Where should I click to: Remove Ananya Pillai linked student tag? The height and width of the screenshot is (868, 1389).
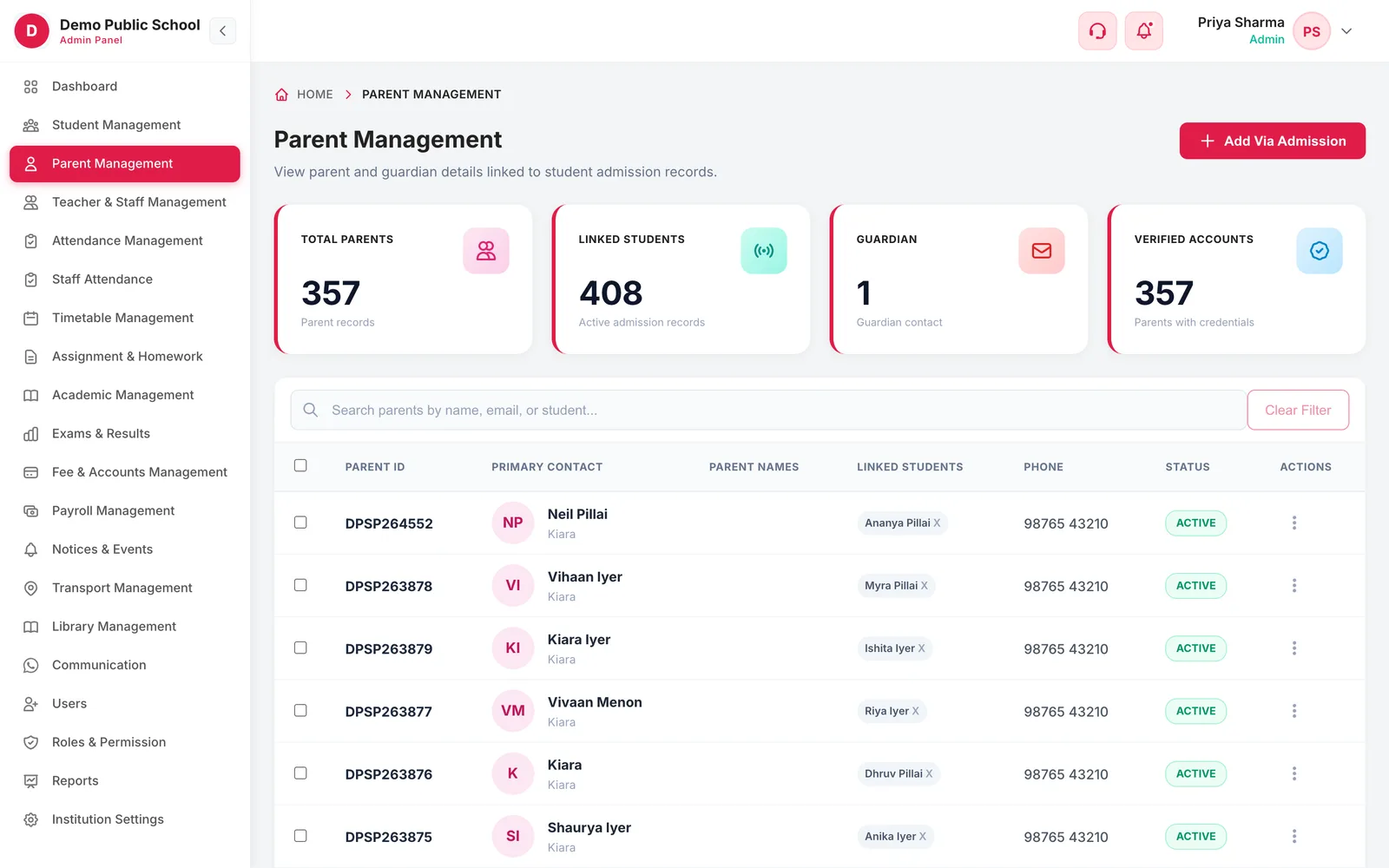pos(937,523)
